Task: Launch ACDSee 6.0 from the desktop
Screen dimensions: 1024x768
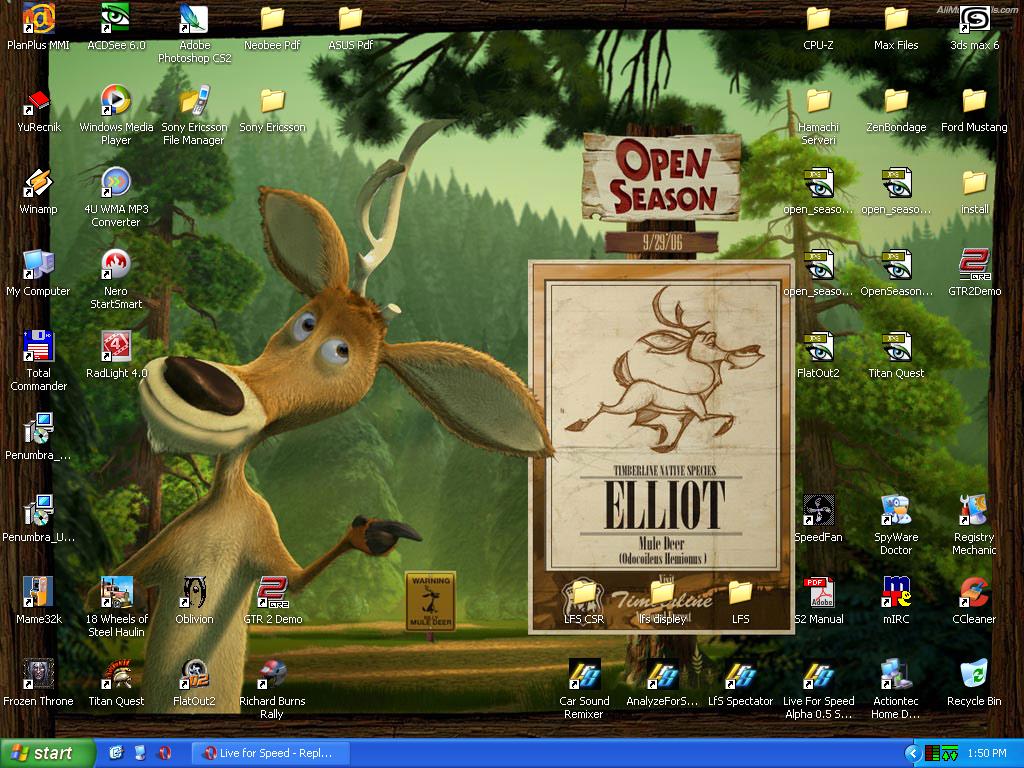Action: coord(116,19)
